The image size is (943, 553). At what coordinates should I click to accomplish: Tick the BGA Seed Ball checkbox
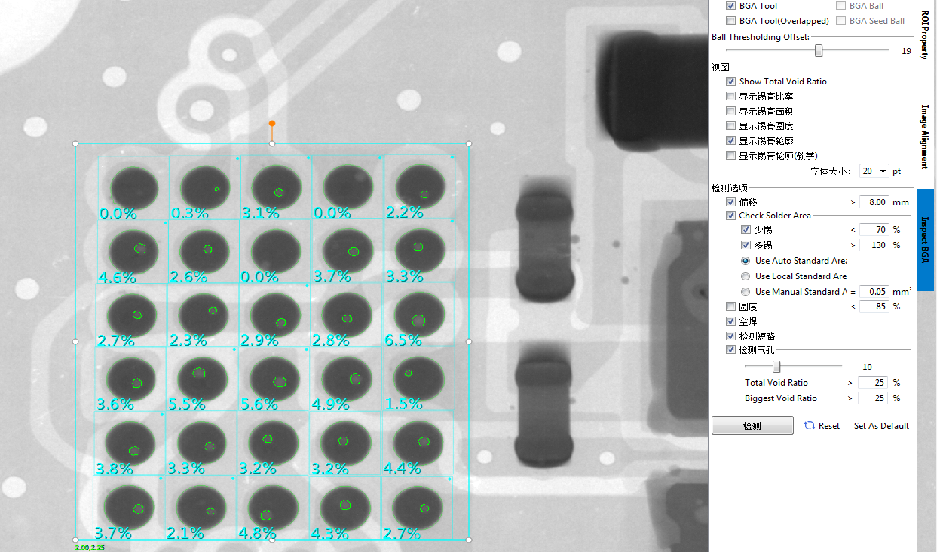click(841, 20)
